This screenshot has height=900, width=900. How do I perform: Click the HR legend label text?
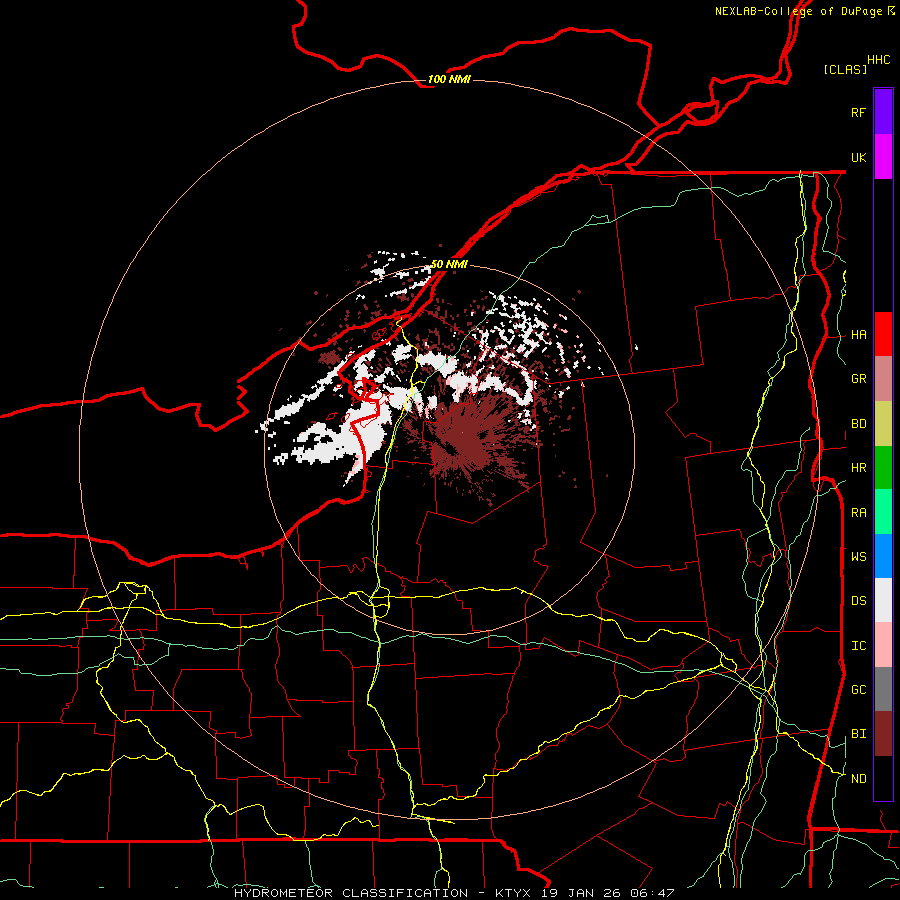(859, 468)
